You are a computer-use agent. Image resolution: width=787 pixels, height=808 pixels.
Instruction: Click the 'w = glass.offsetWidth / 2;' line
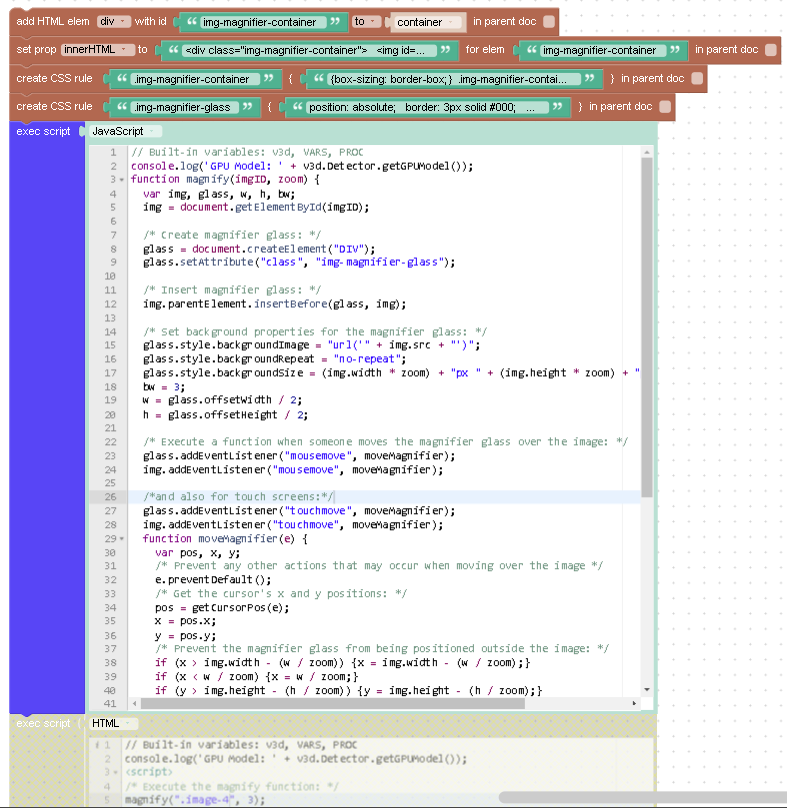(x=222, y=400)
